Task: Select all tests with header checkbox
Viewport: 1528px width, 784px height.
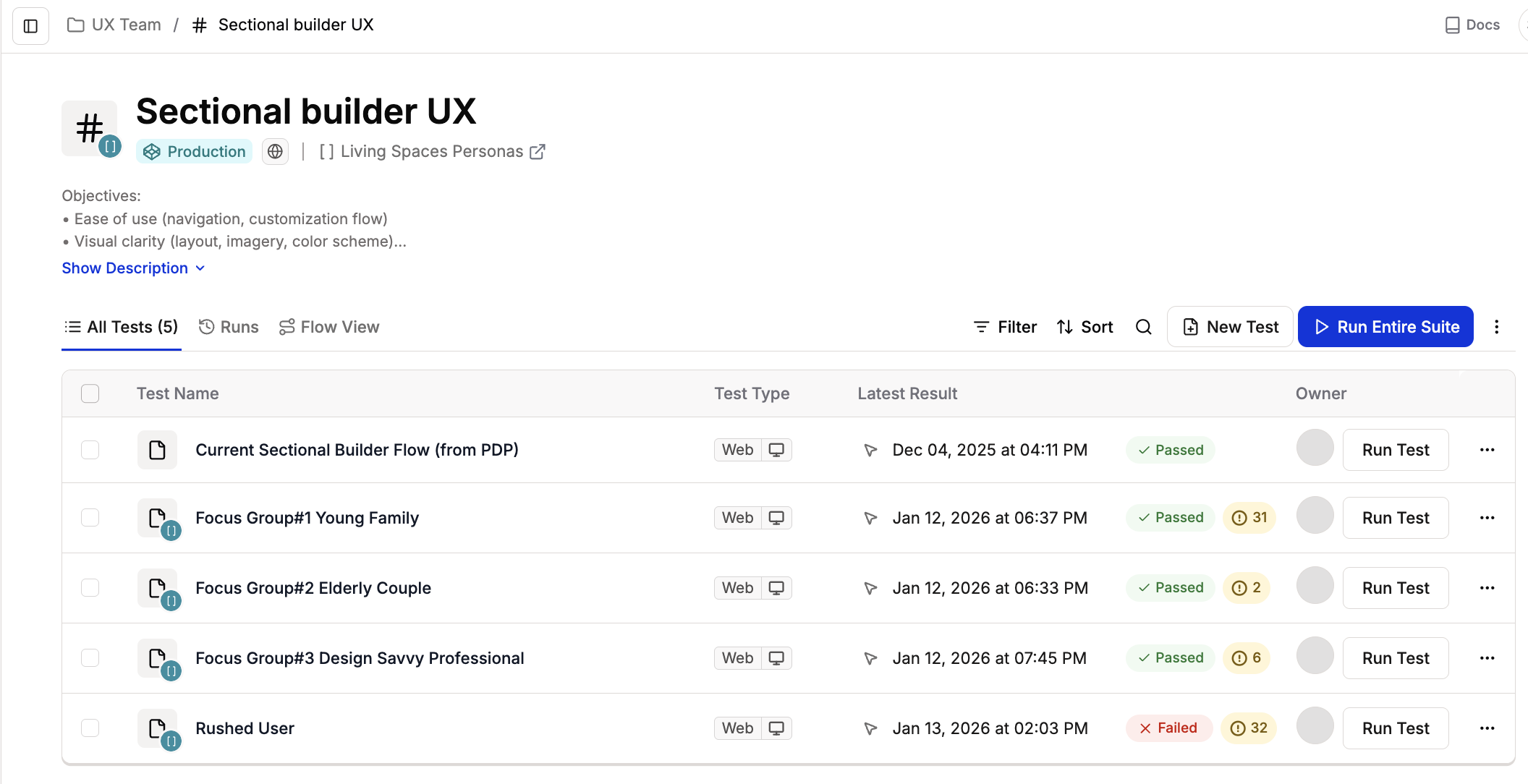Action: 90,393
